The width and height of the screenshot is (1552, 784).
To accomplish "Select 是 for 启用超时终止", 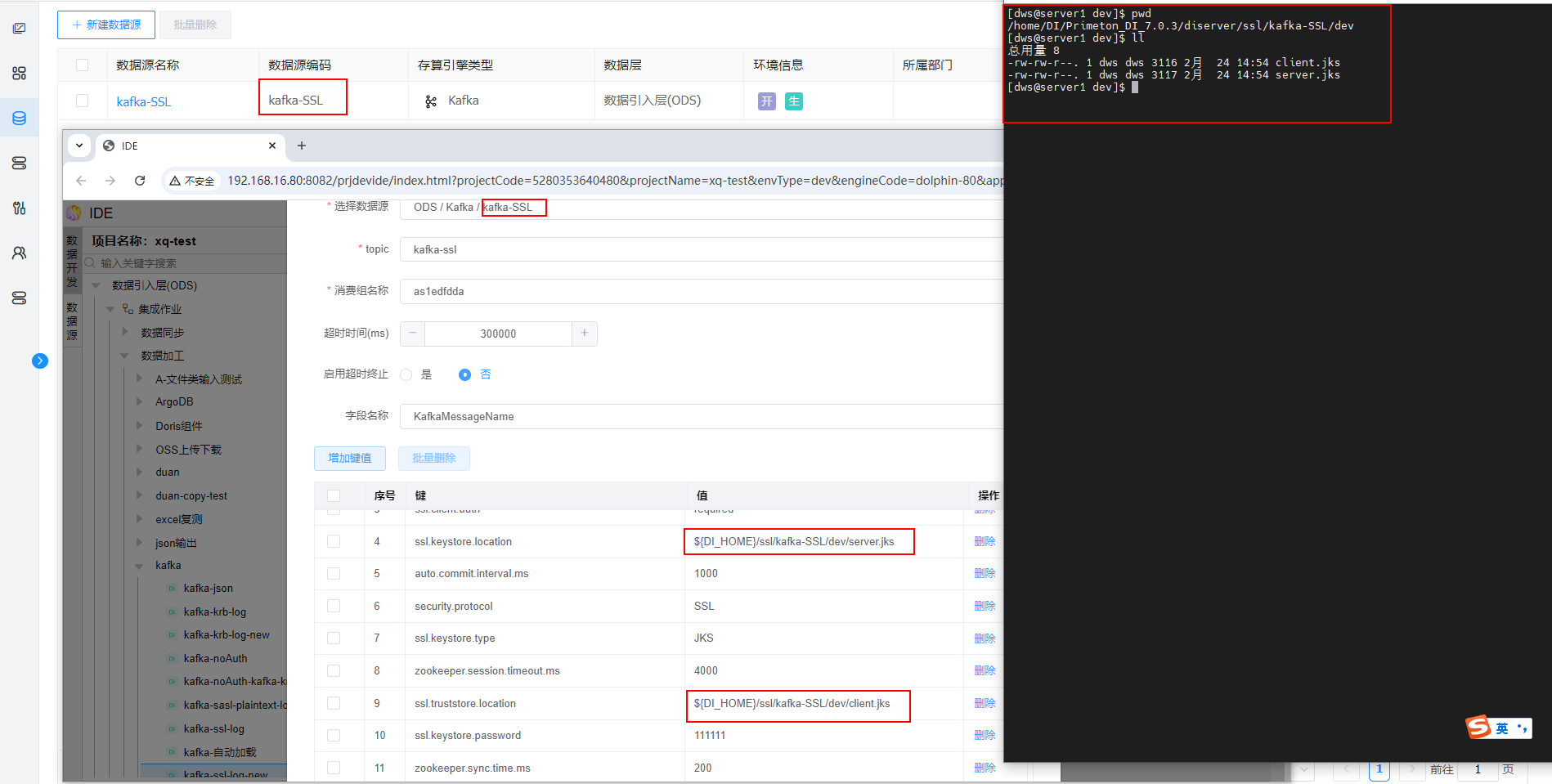I will [406, 374].
